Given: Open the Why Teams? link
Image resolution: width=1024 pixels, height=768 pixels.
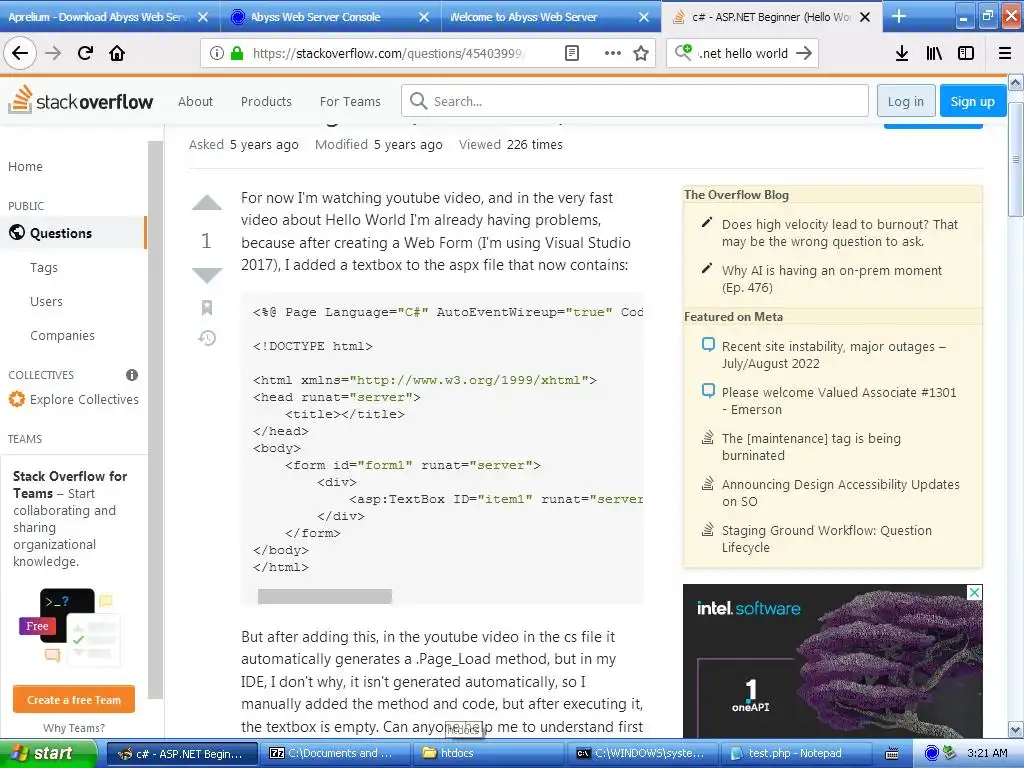Looking at the screenshot, I should coord(74,728).
